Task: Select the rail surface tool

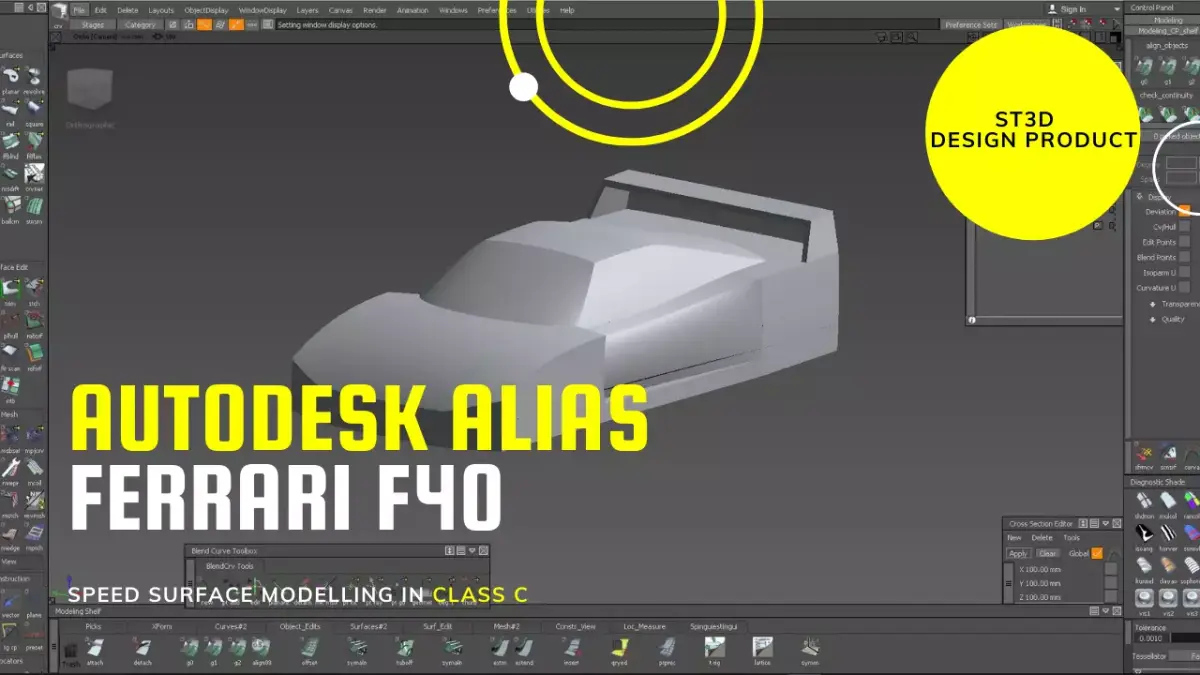Action: coord(10,111)
